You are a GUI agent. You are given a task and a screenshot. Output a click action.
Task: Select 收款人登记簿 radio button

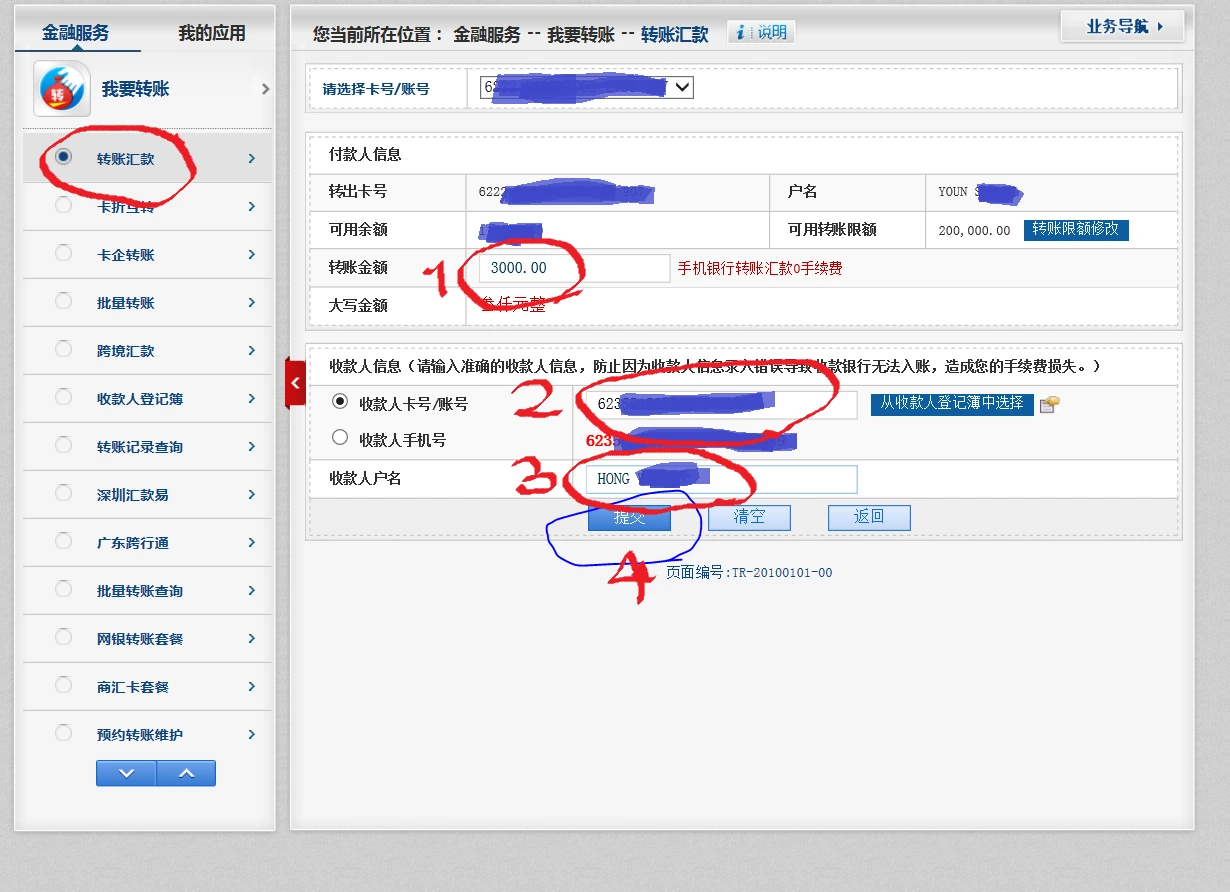(x=64, y=398)
